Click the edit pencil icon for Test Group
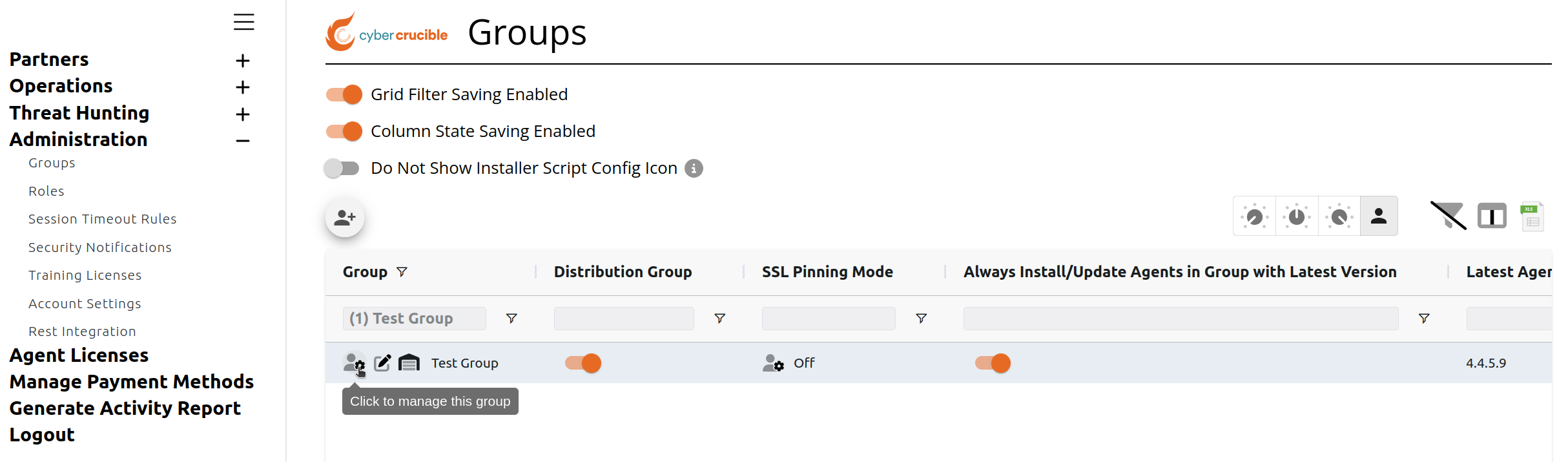This screenshot has width=1568, height=462. (x=382, y=363)
